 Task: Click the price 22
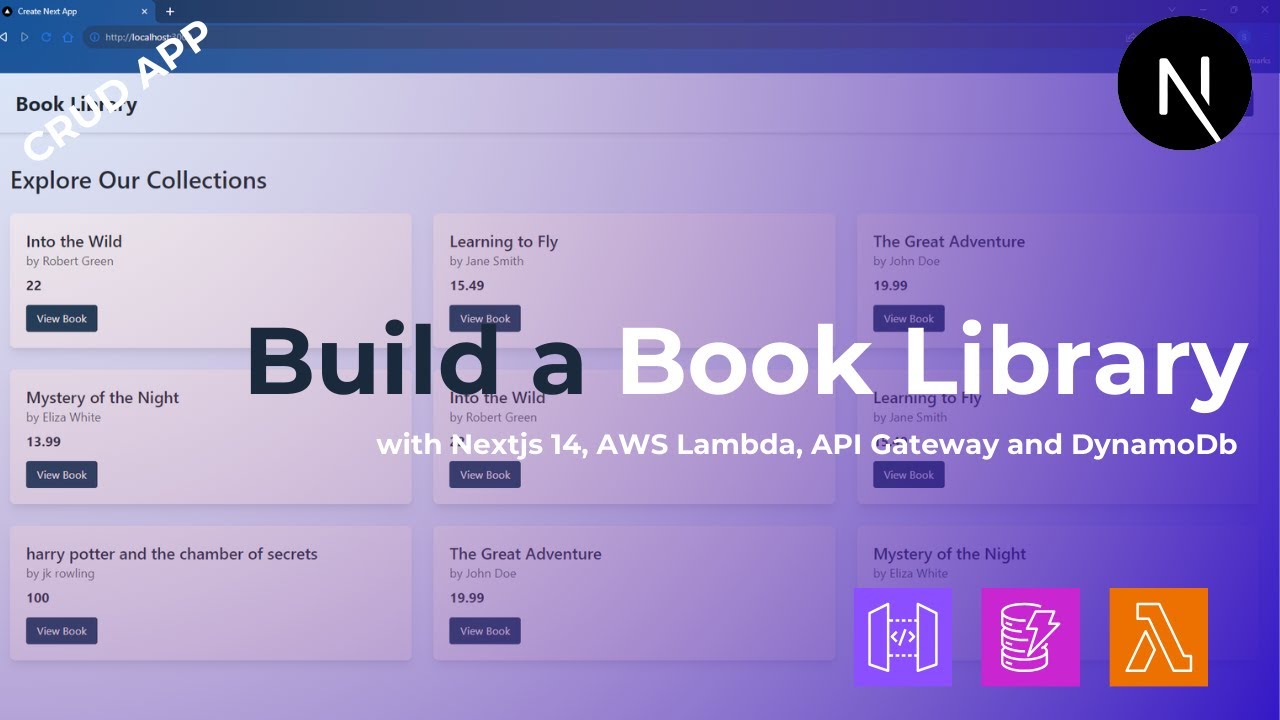pos(34,286)
